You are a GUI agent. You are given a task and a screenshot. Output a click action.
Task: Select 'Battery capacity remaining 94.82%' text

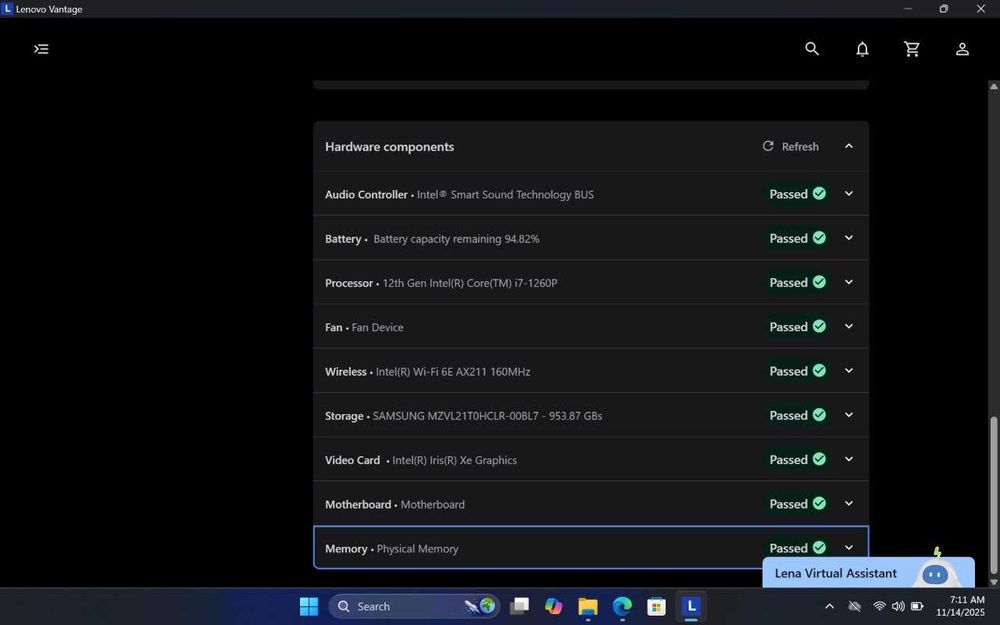click(456, 239)
